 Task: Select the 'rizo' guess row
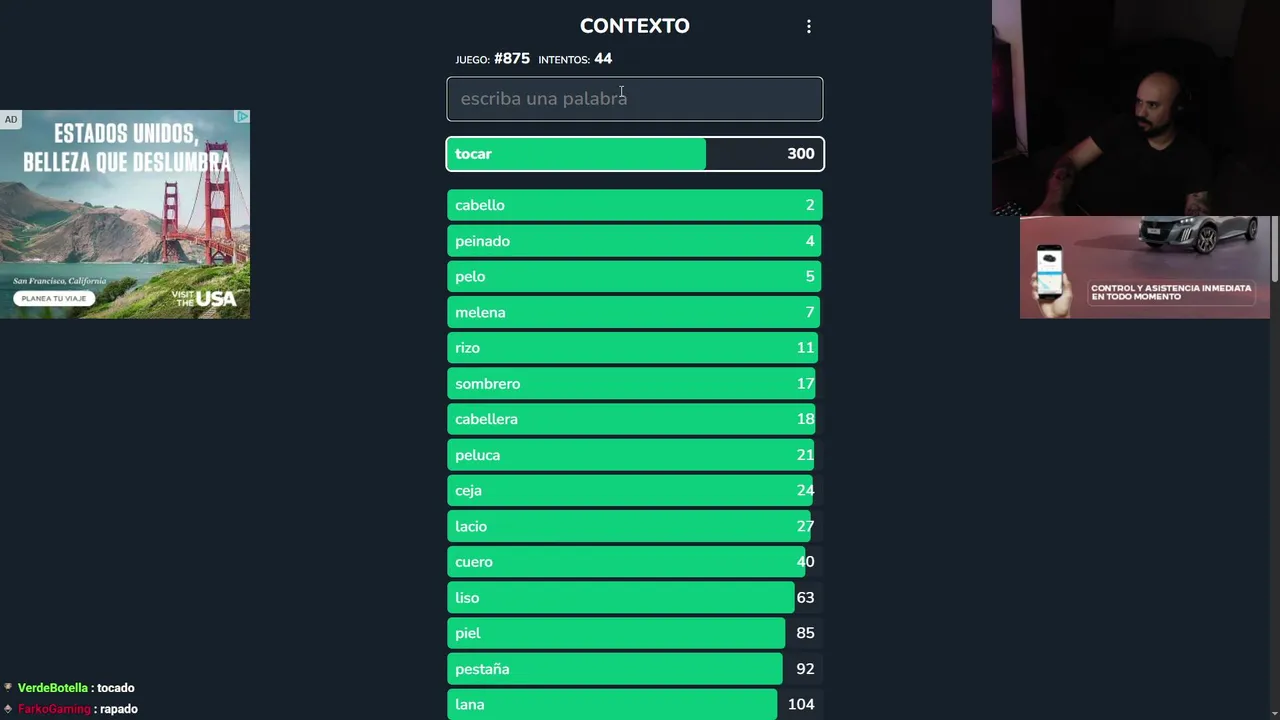pyautogui.click(x=634, y=348)
